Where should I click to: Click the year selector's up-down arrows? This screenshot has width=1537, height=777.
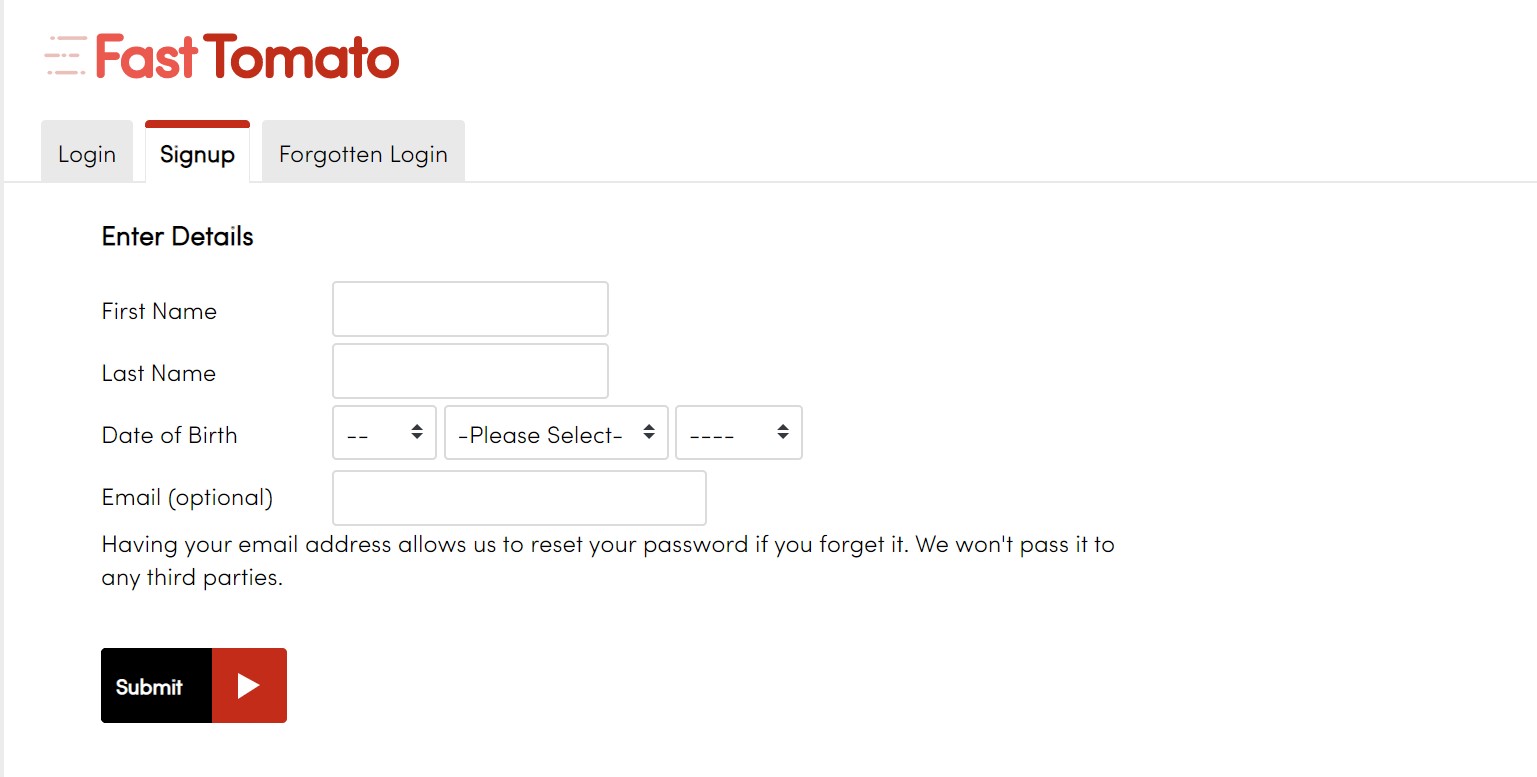[x=783, y=433]
